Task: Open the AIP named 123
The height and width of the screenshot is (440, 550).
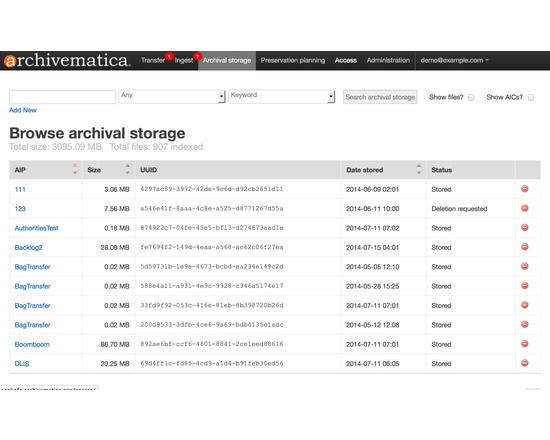Action: pyautogui.click(x=20, y=209)
